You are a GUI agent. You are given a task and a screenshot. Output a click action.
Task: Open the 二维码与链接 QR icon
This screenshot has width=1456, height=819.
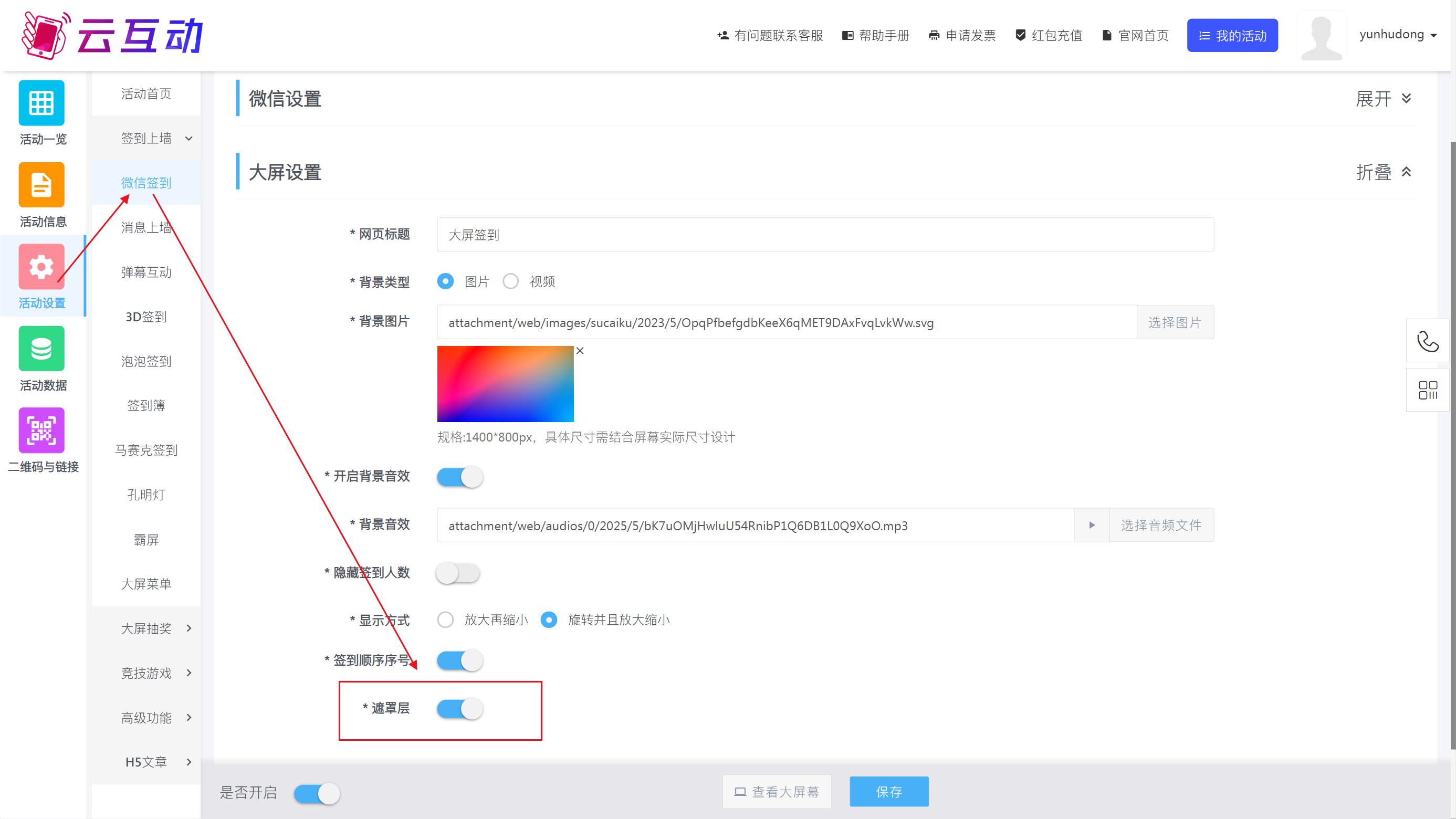coord(41,430)
